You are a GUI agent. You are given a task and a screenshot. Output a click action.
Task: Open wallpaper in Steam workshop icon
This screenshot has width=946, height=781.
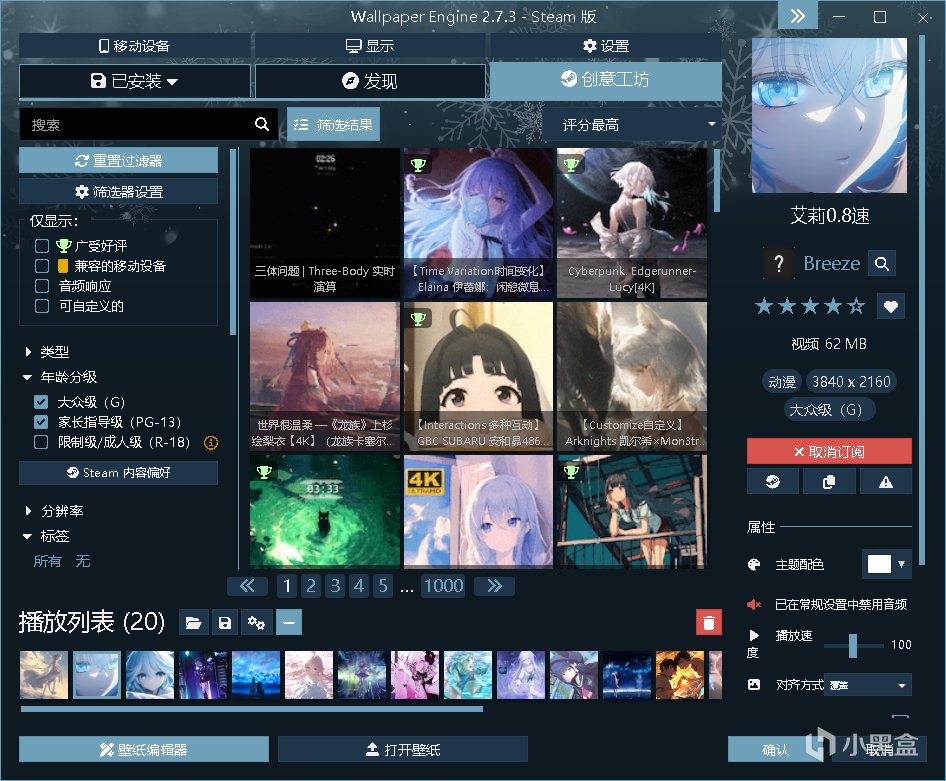click(x=772, y=482)
